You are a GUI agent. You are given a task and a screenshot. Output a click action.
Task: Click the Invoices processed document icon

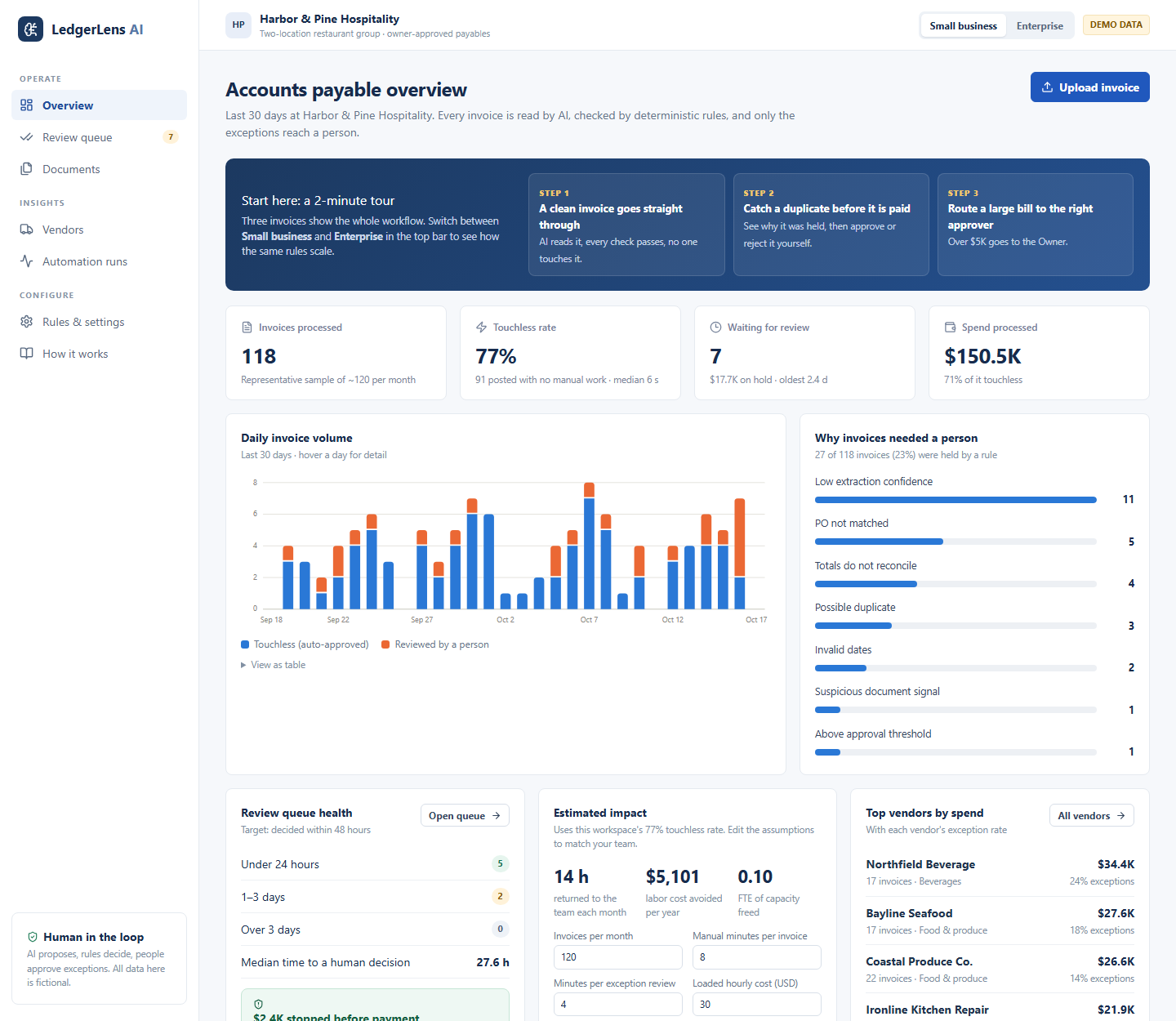[247, 328]
